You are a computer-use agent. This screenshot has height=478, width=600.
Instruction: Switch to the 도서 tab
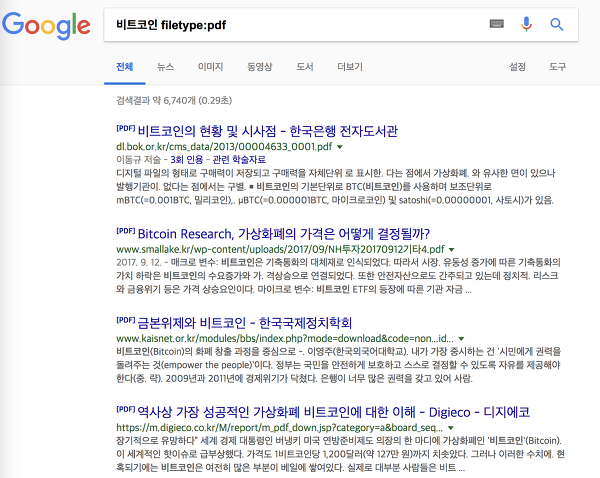[x=305, y=67]
